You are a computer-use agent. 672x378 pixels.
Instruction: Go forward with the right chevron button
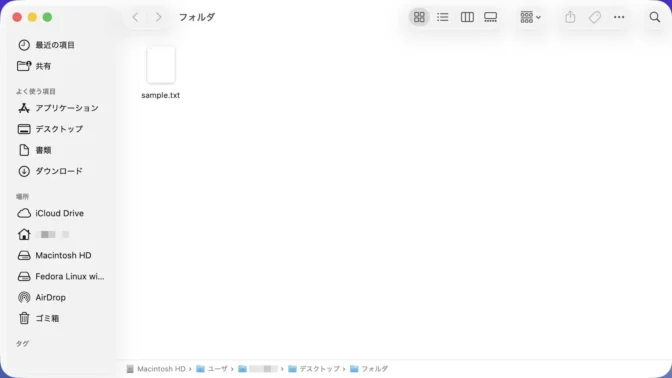pos(159,17)
